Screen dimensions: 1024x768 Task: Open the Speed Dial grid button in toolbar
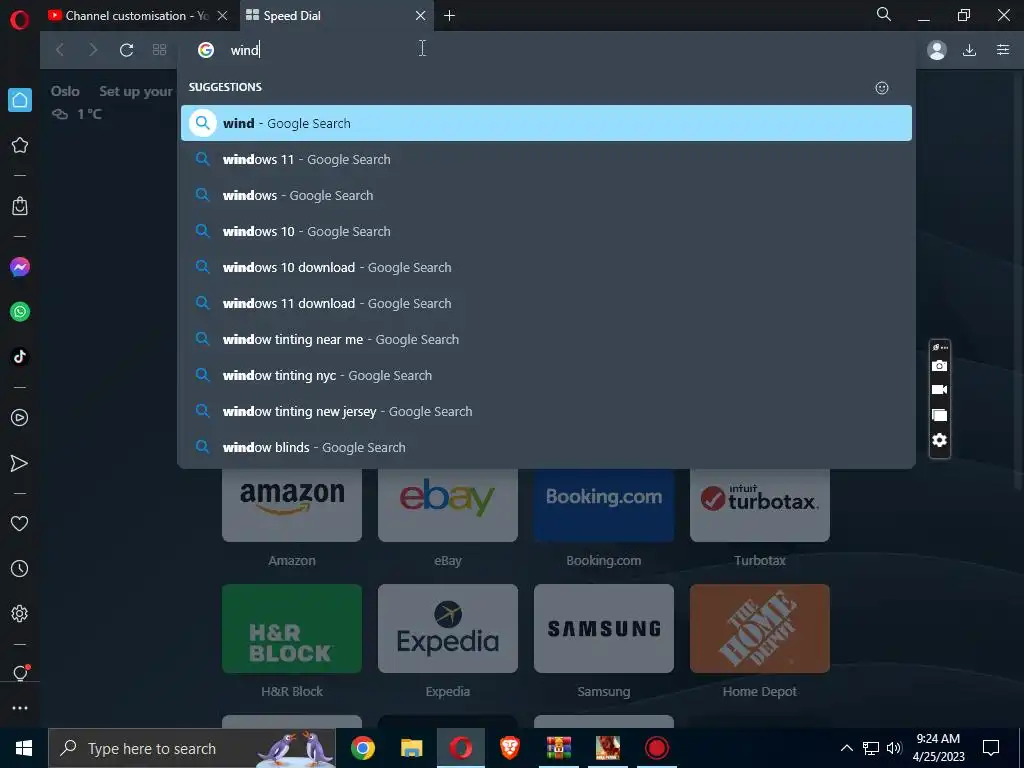159,50
